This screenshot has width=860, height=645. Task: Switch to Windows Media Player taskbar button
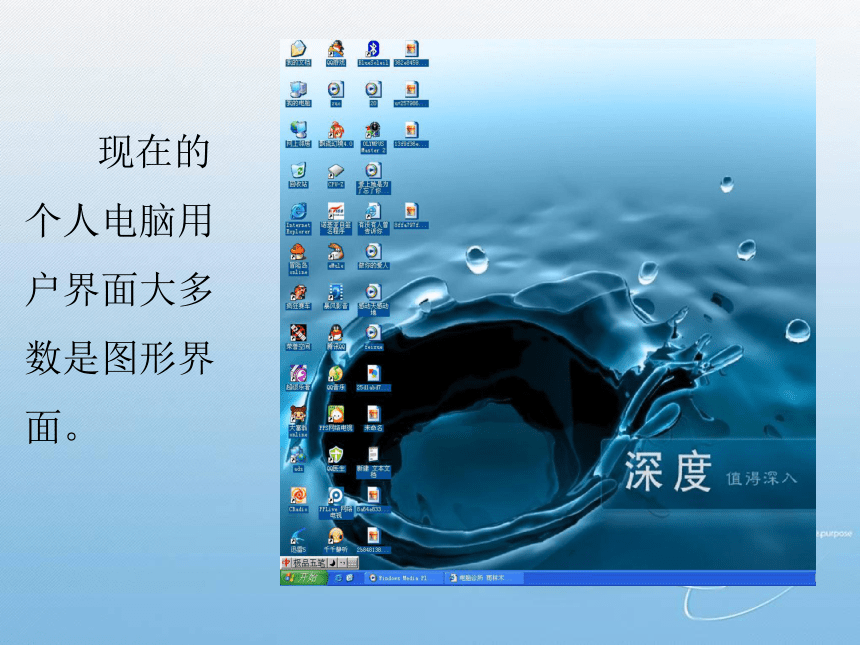pyautogui.click(x=403, y=578)
